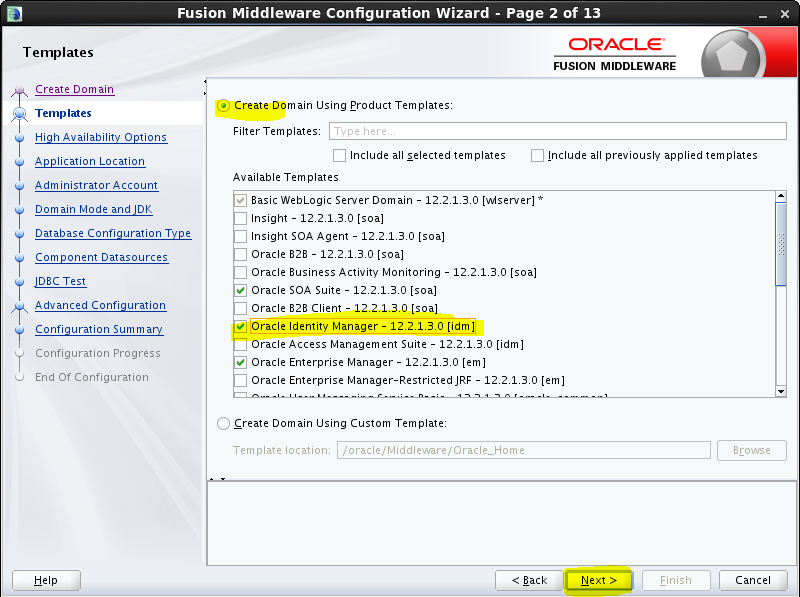Image resolution: width=800 pixels, height=597 pixels.
Task: Go to the JDBC Test step
Action: 59,281
